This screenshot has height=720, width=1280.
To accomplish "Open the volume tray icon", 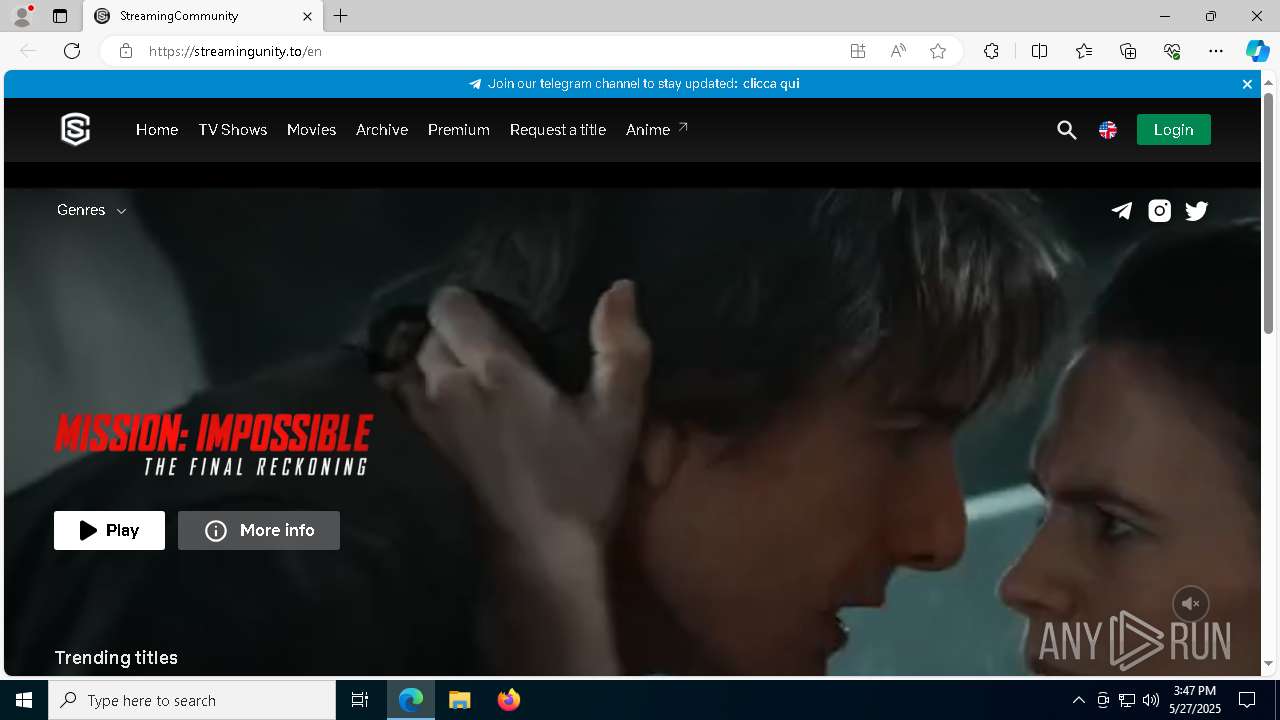I will click(x=1150, y=700).
